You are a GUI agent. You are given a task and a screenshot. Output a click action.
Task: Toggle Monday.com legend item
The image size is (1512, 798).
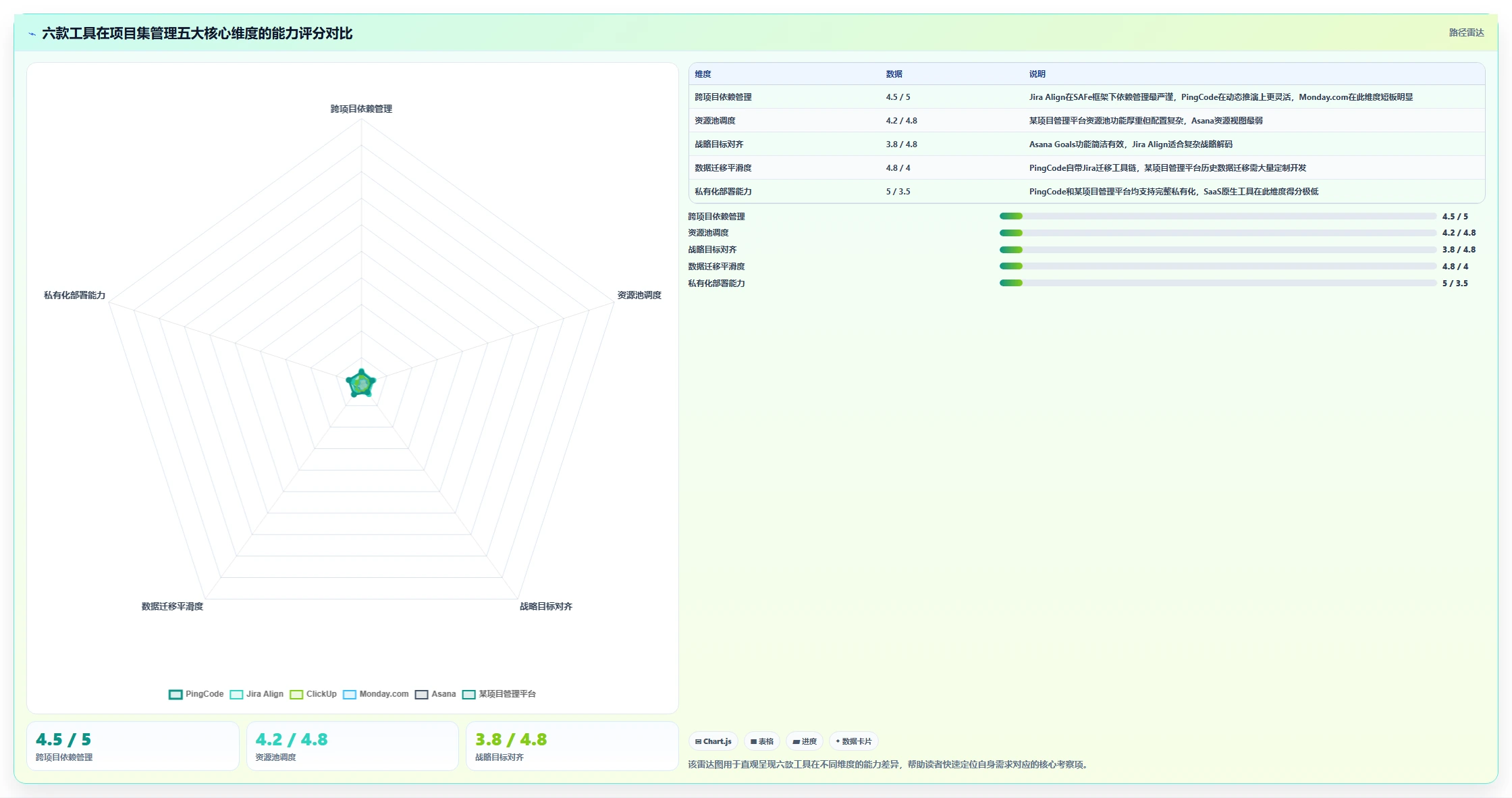[376, 694]
